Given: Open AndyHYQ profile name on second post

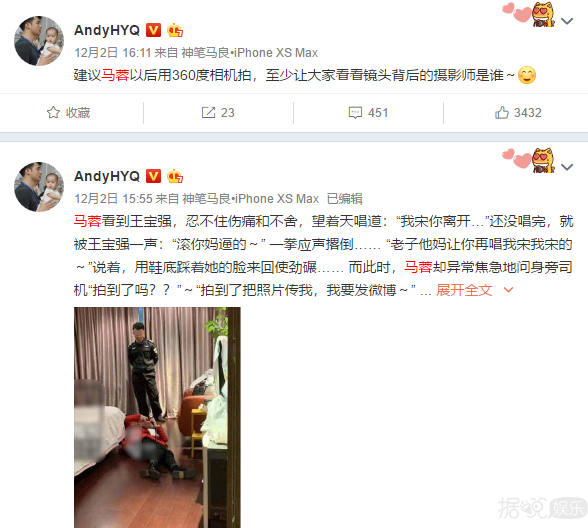Looking at the screenshot, I should tap(107, 176).
